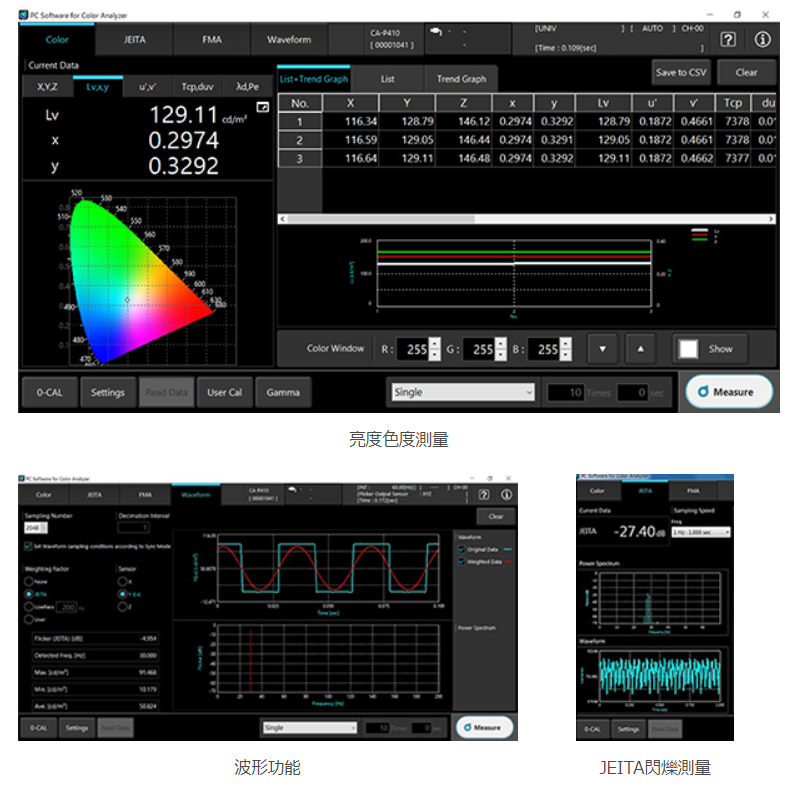
Task: Select the Y sensor radio button
Action: tap(122, 594)
